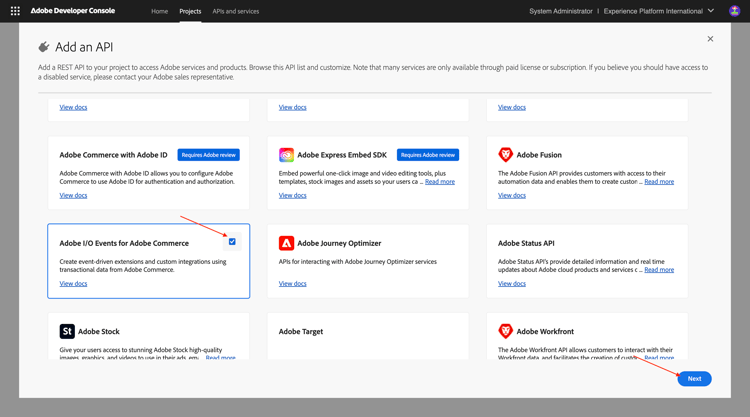750x417 pixels.
Task: Click the Adobe Workfront icon
Action: click(505, 331)
